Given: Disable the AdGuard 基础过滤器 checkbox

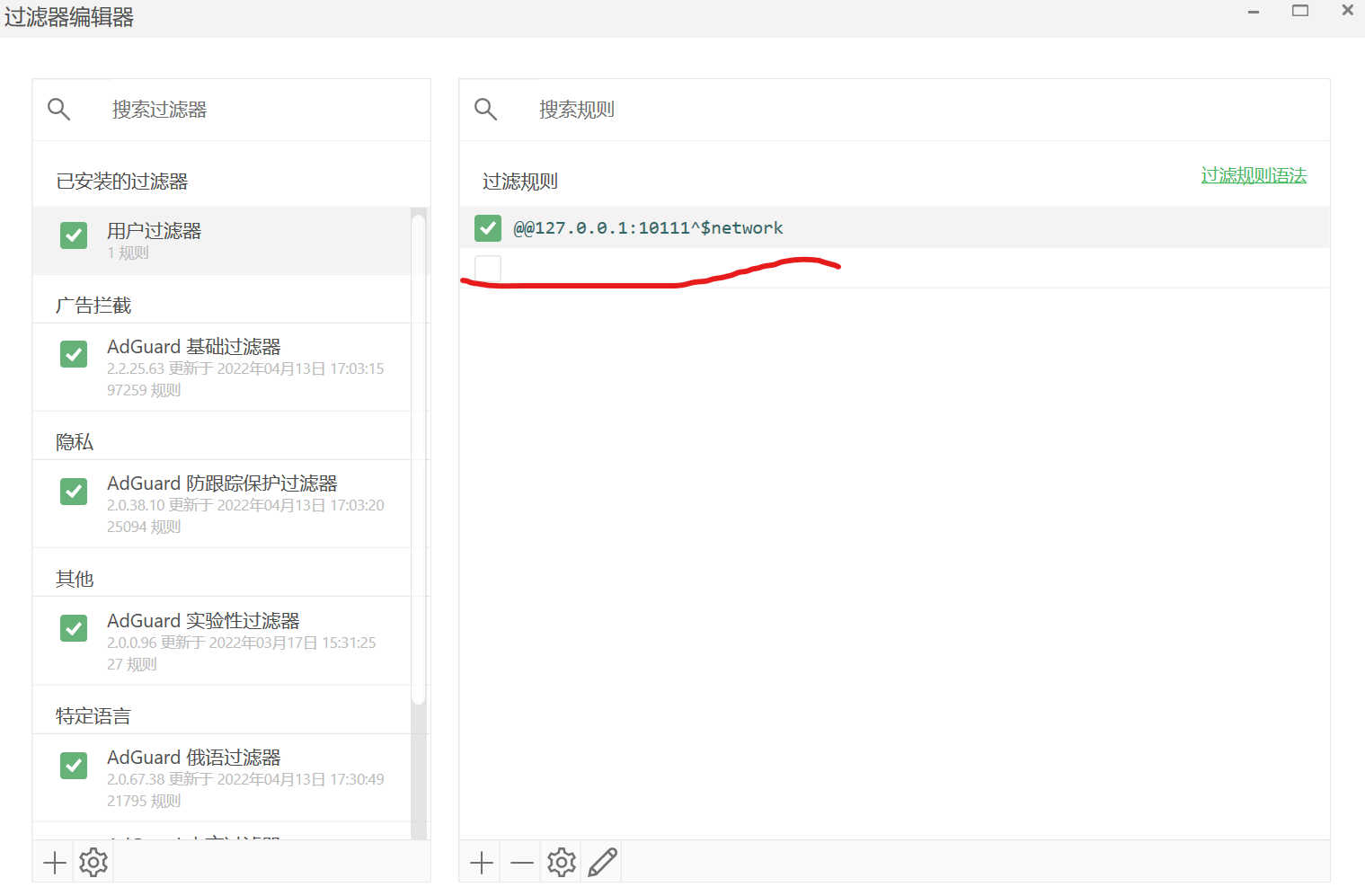Looking at the screenshot, I should tap(73, 354).
